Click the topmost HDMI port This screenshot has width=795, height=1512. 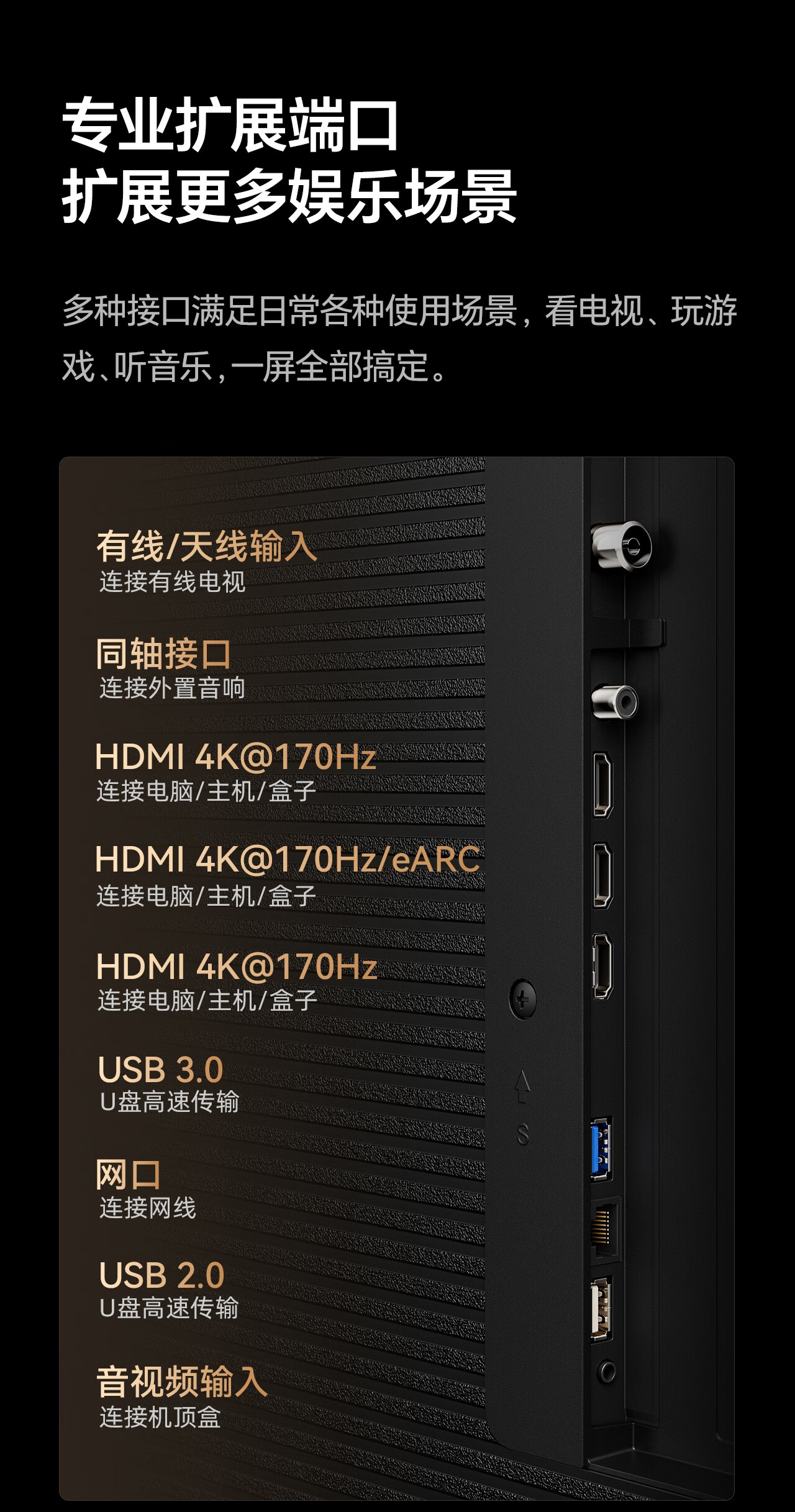[x=602, y=785]
